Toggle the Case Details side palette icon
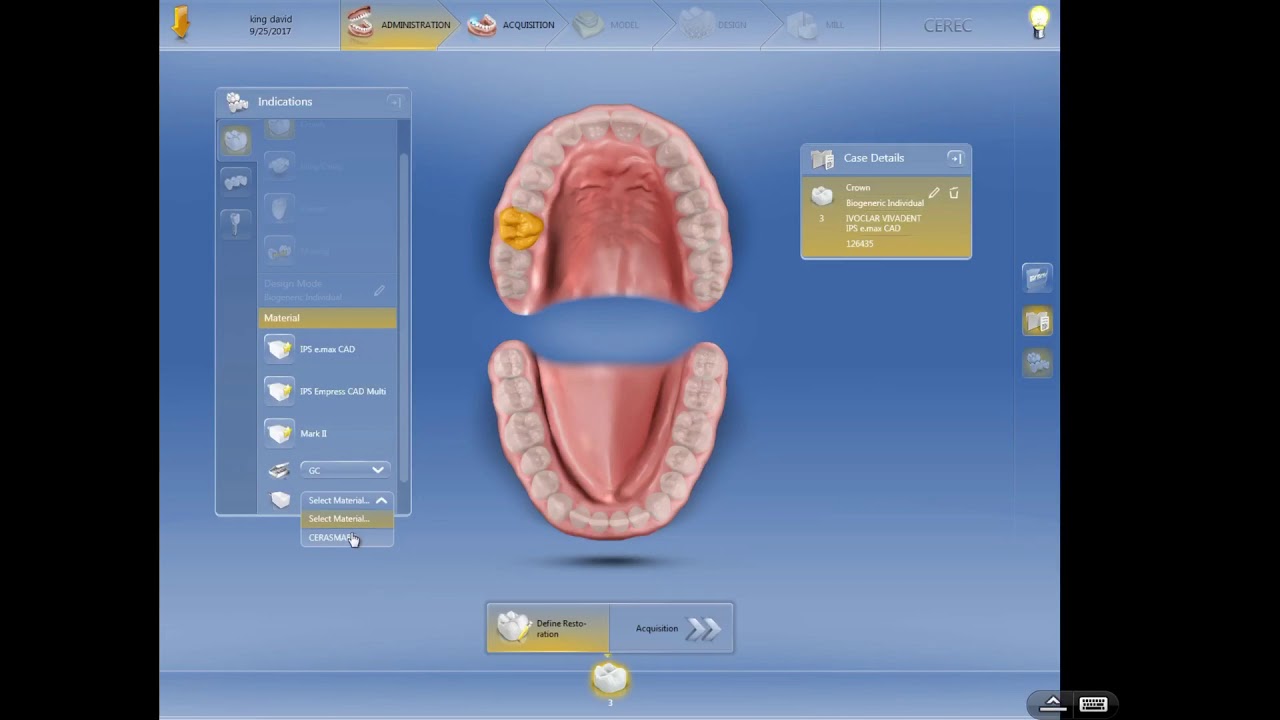Viewport: 1280px width, 720px height. (1037, 320)
